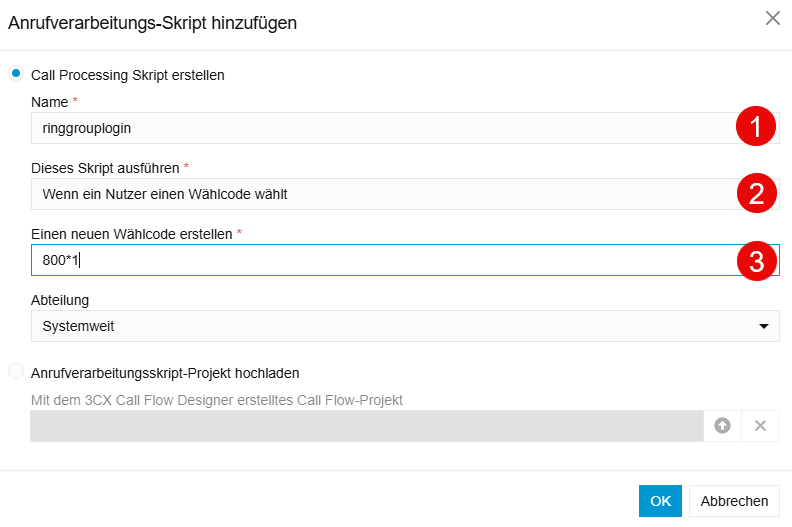Expand the Abteilung list via the caret arrow
Image resolution: width=792 pixels, height=527 pixels.
(763, 326)
